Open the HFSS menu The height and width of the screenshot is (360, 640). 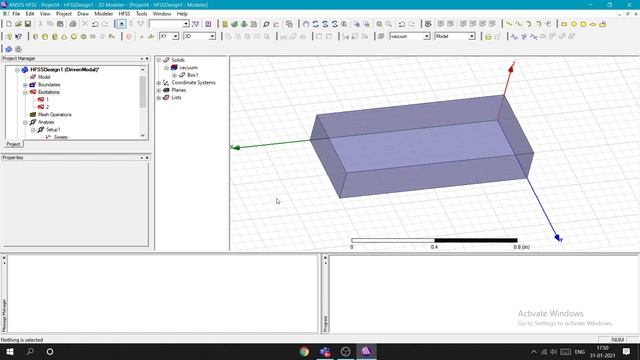click(124, 13)
